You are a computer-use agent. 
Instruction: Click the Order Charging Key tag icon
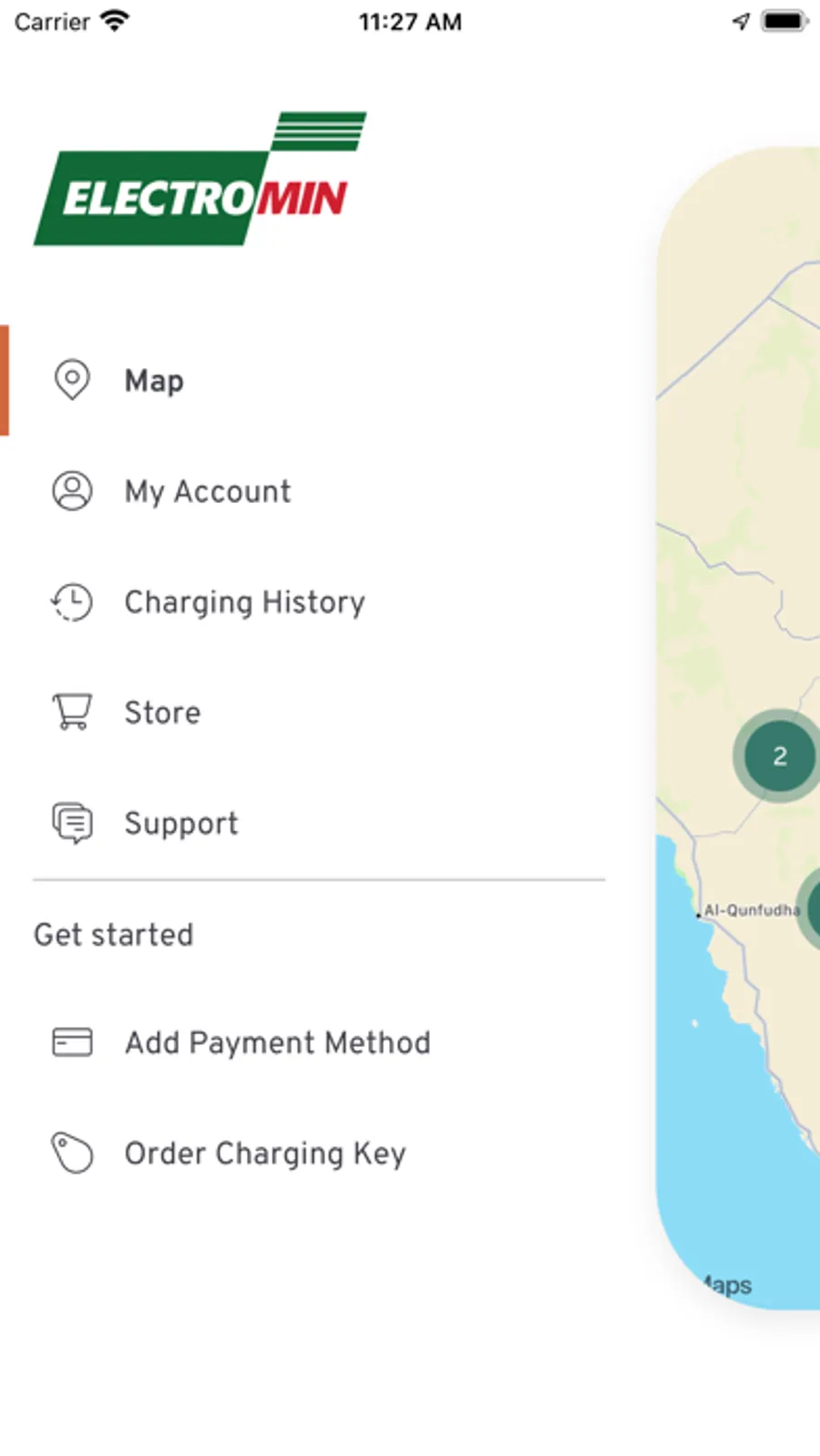click(72, 1153)
